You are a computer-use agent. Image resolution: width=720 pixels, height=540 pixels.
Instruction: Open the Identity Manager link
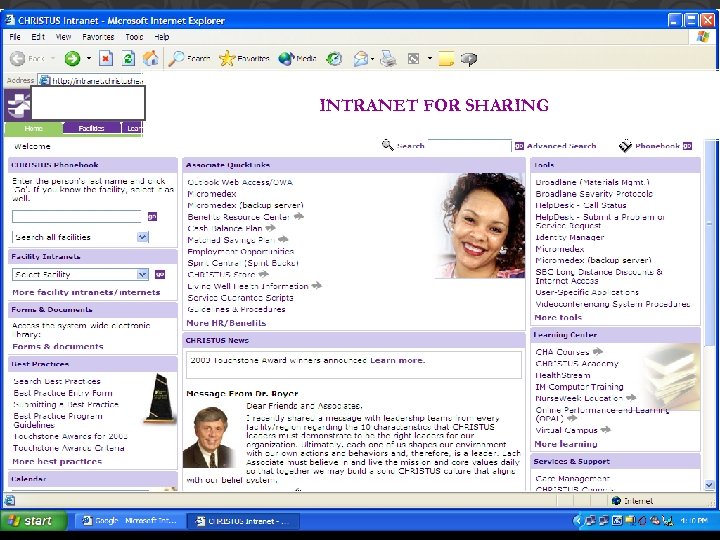pyautogui.click(x=570, y=237)
